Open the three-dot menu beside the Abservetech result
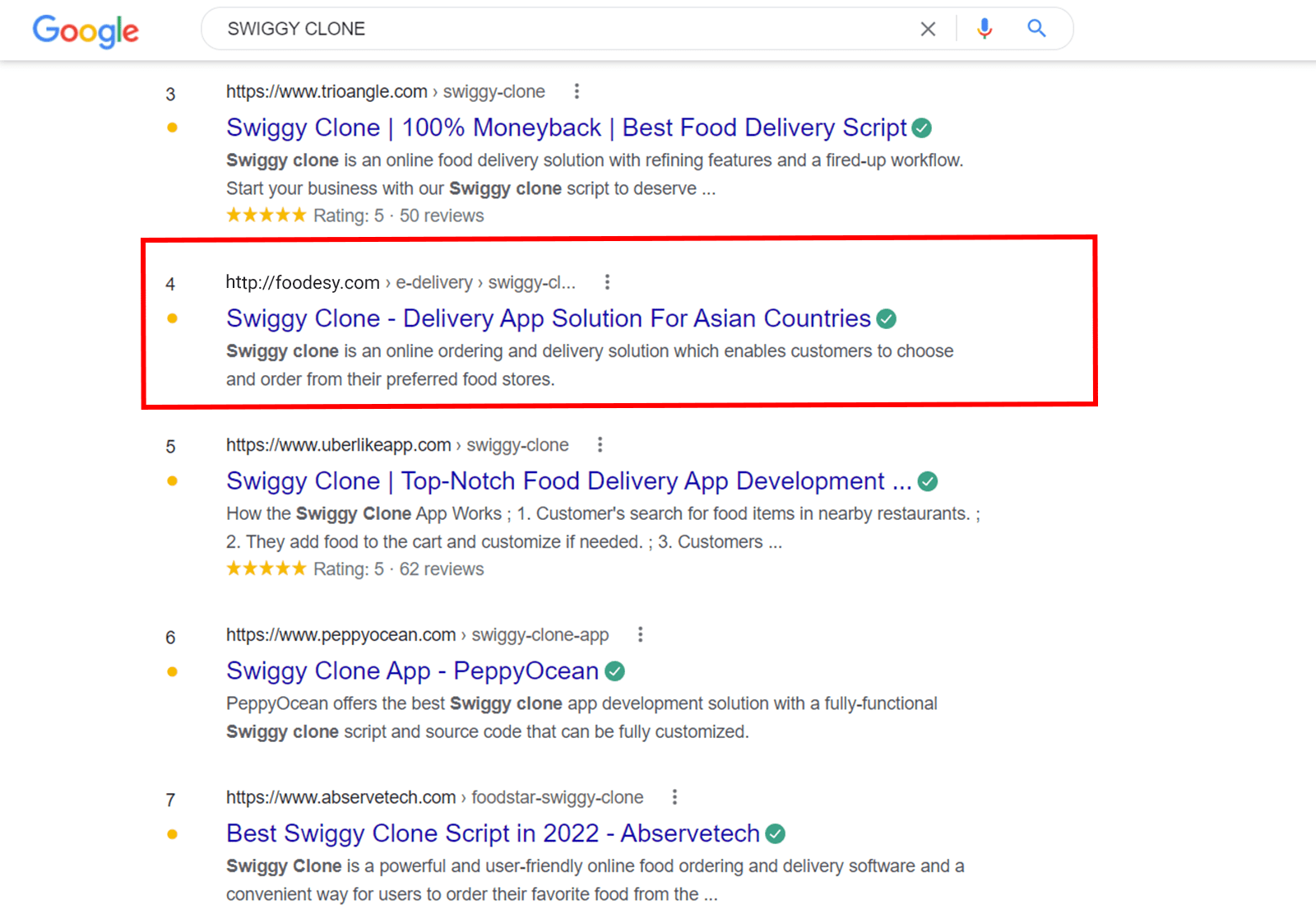The width and height of the screenshot is (1316, 905). (x=674, y=796)
